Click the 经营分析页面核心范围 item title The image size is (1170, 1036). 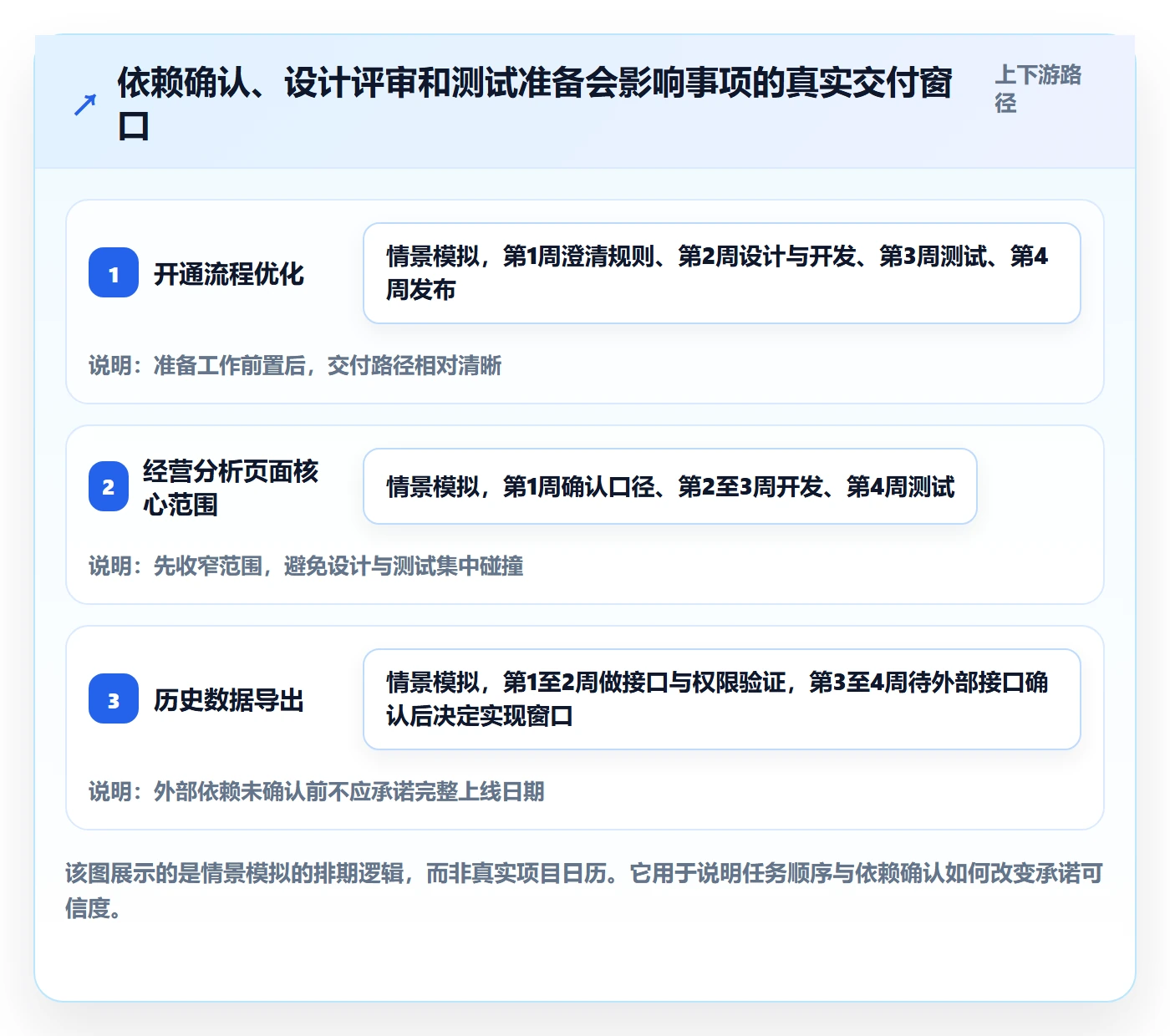(x=231, y=488)
